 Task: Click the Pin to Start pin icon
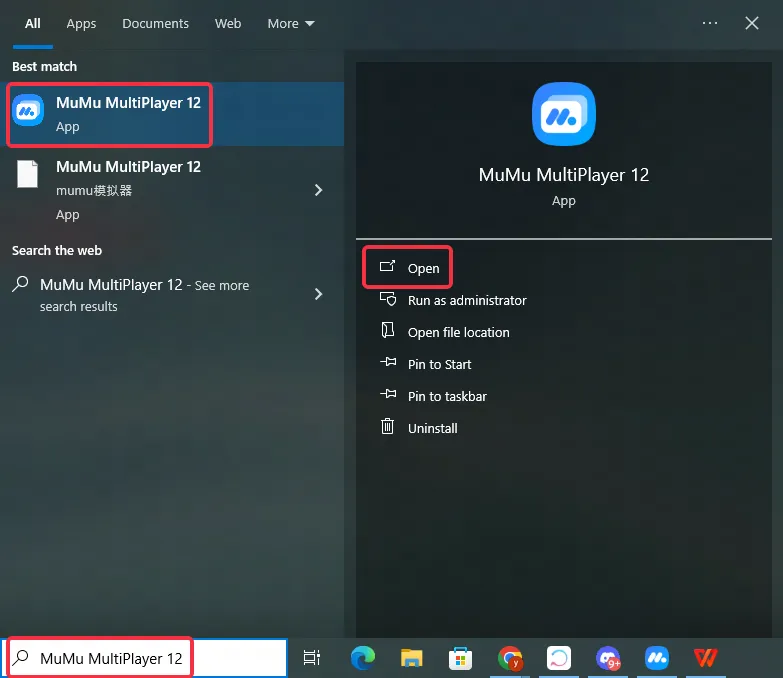click(x=388, y=362)
